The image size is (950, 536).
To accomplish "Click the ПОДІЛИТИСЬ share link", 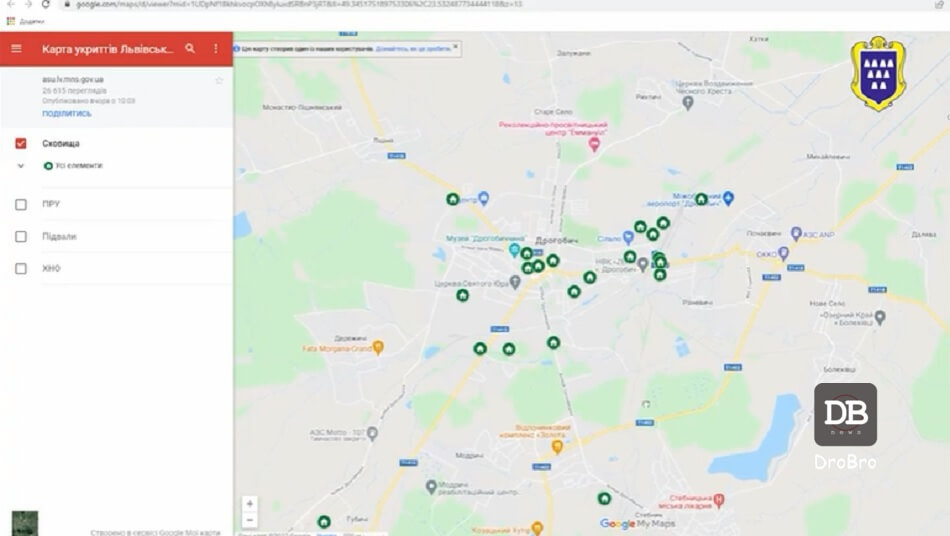I will click(x=67, y=113).
